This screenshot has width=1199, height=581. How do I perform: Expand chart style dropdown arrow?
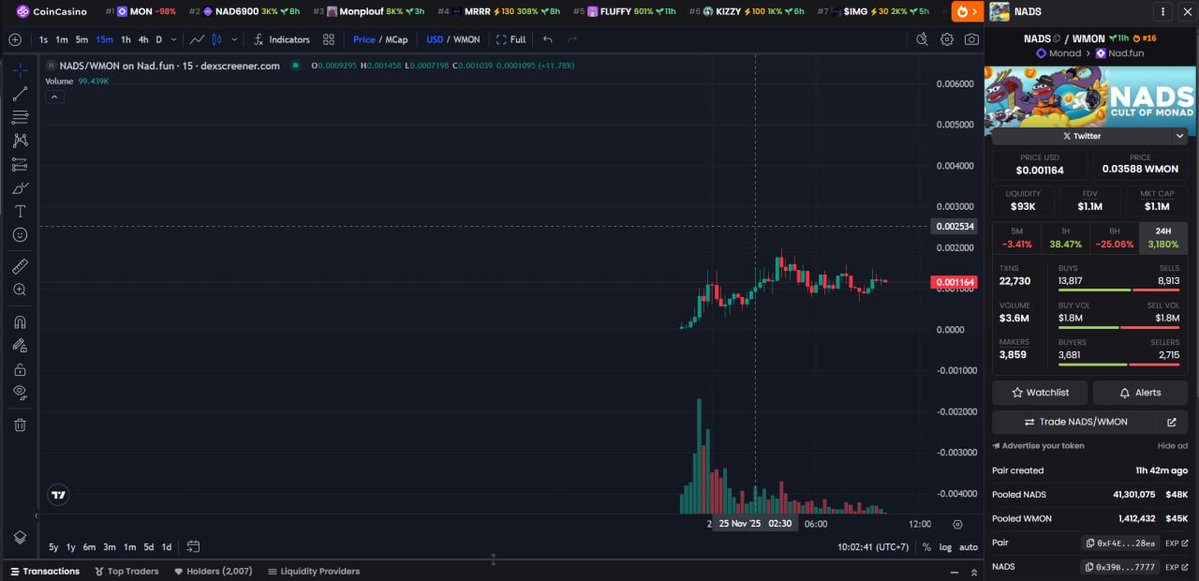(234, 40)
